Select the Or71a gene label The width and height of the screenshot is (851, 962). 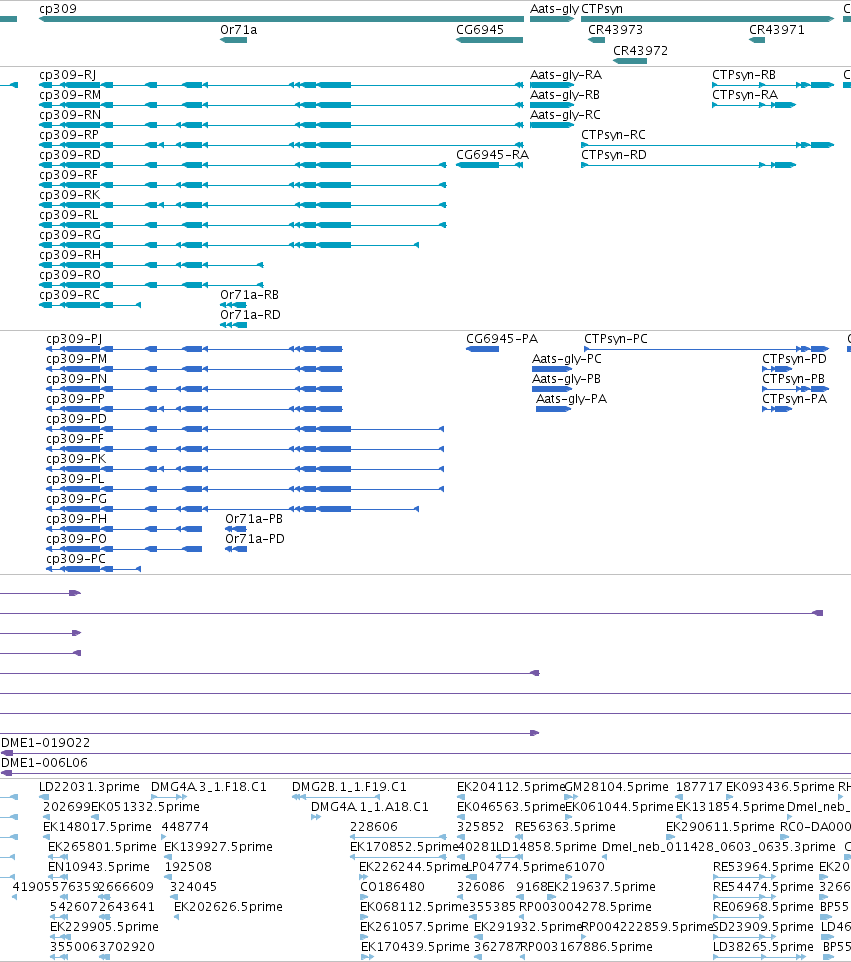click(239, 29)
